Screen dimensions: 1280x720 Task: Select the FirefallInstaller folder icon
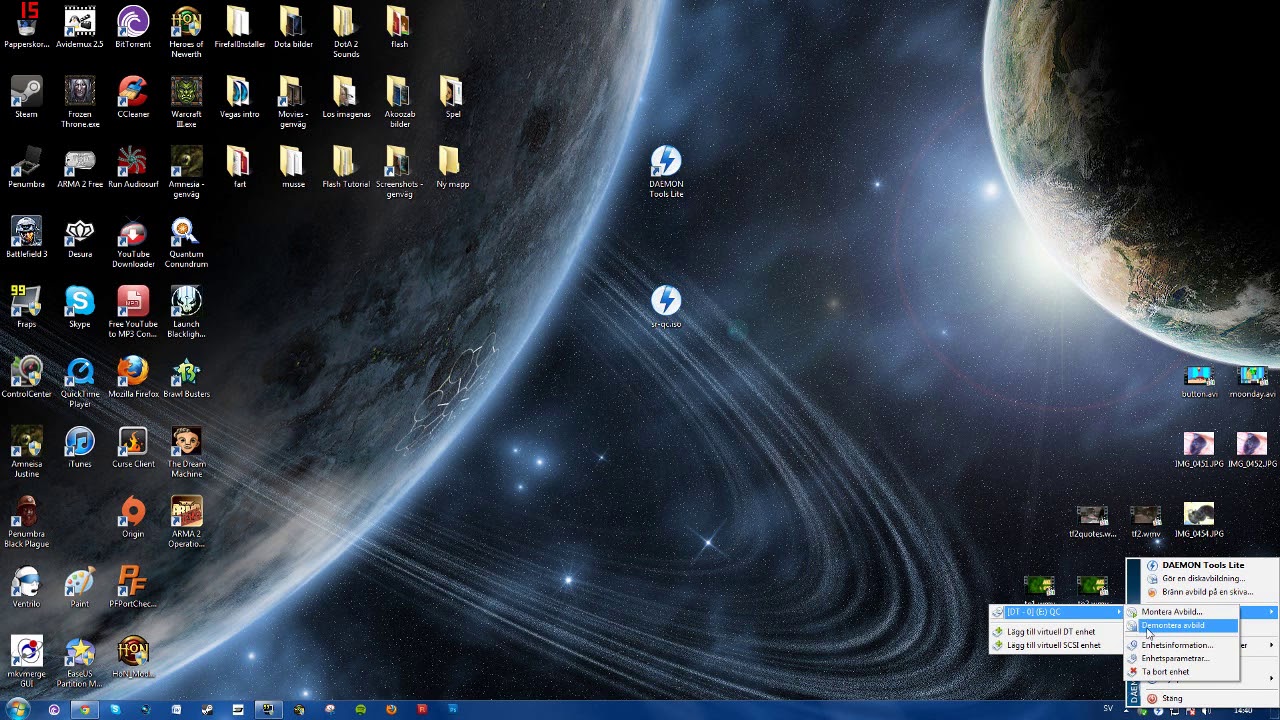239,27
